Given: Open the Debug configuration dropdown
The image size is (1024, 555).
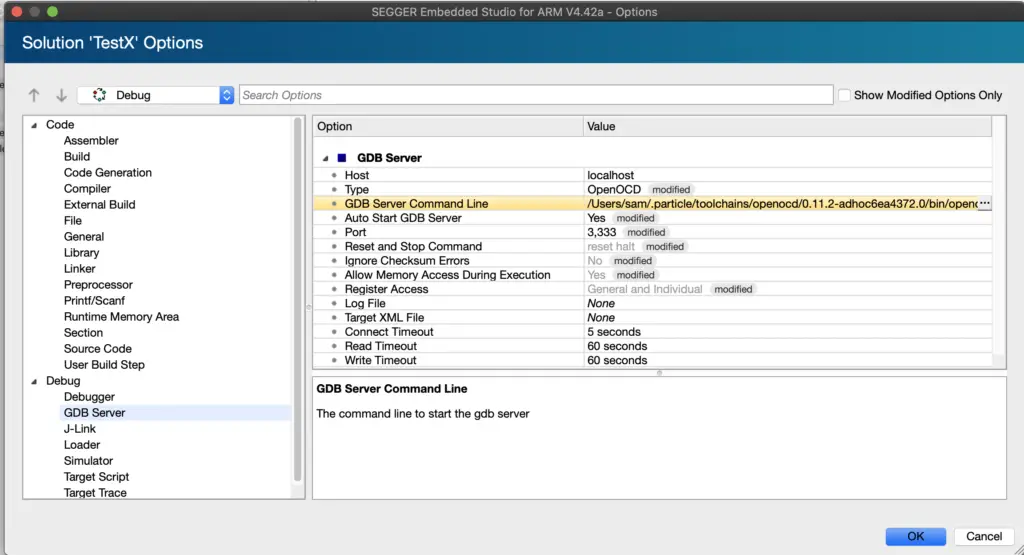Looking at the screenshot, I should (x=155, y=95).
